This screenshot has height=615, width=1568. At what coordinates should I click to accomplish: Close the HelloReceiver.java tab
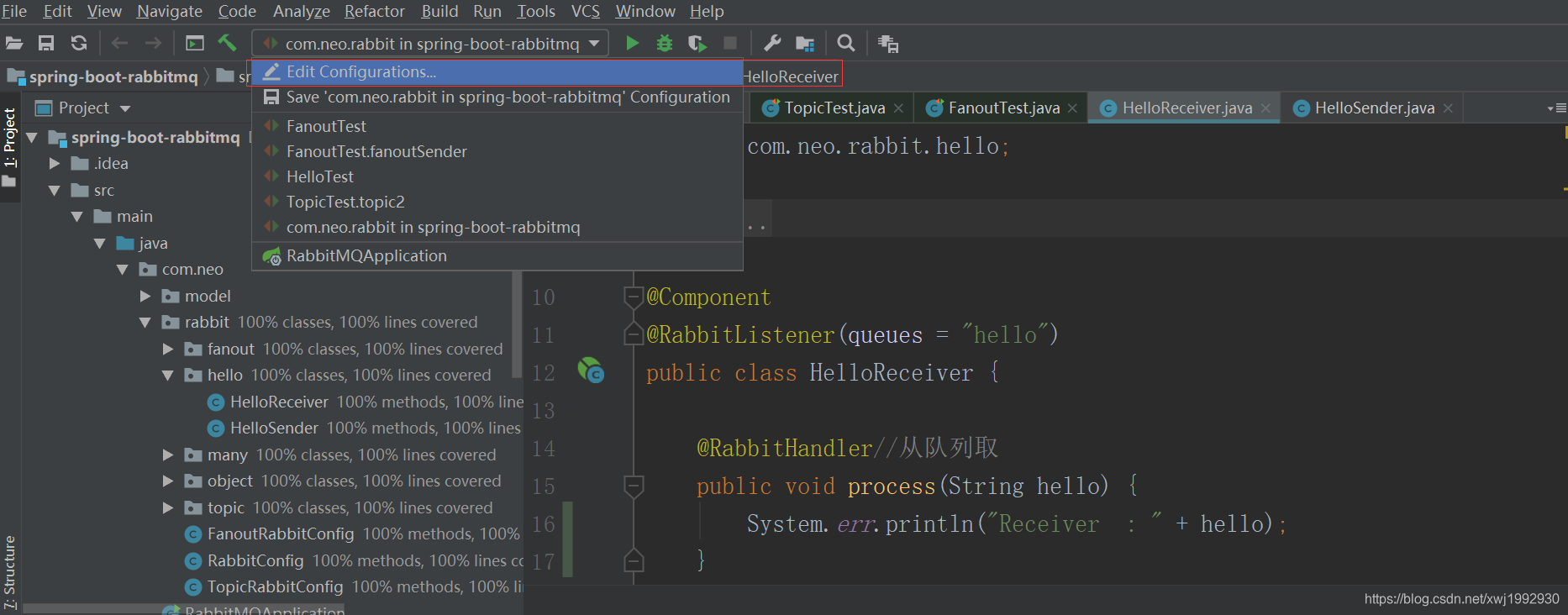click(1265, 108)
